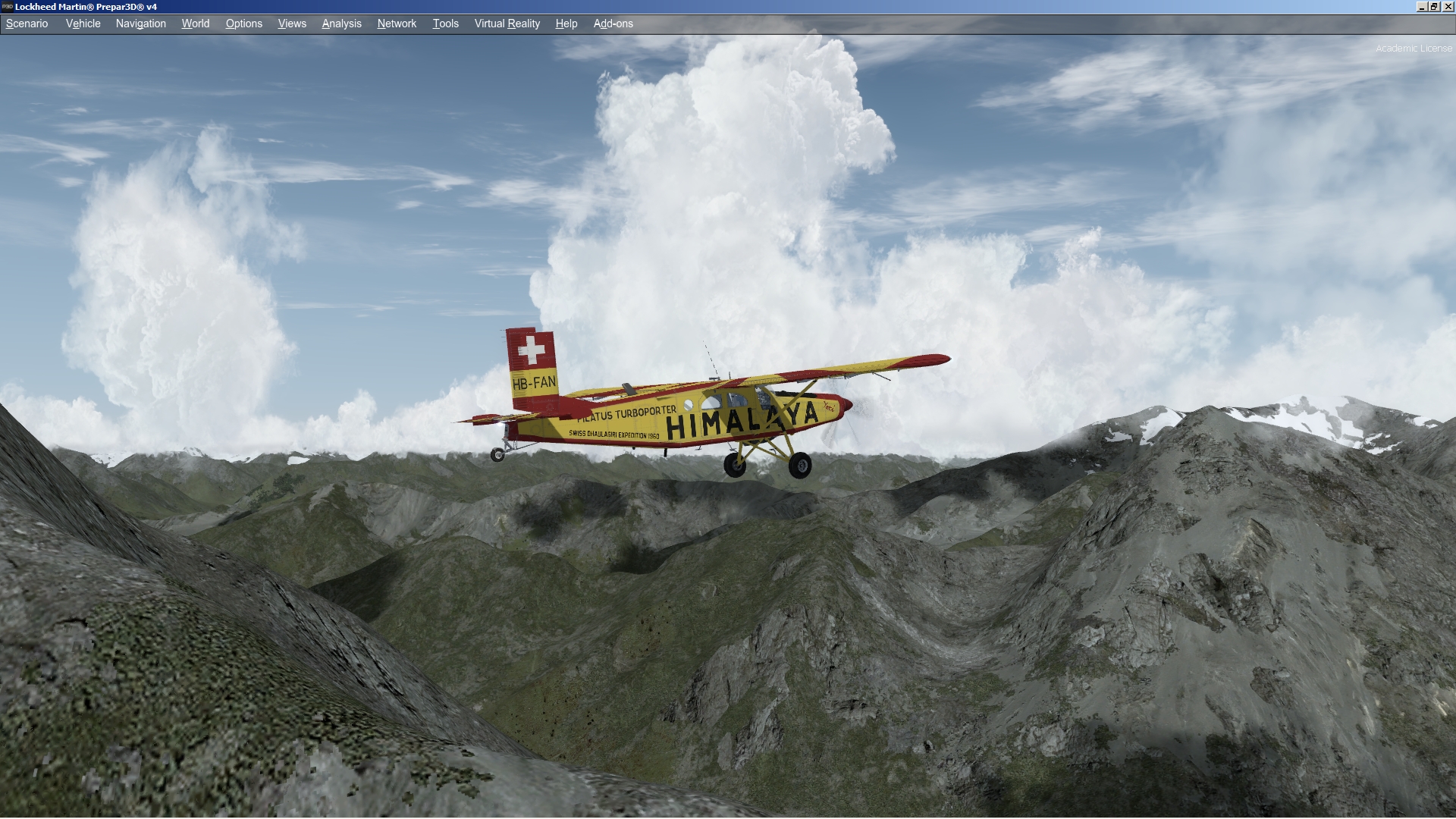
Task: Open the Network menu
Action: 397,24
